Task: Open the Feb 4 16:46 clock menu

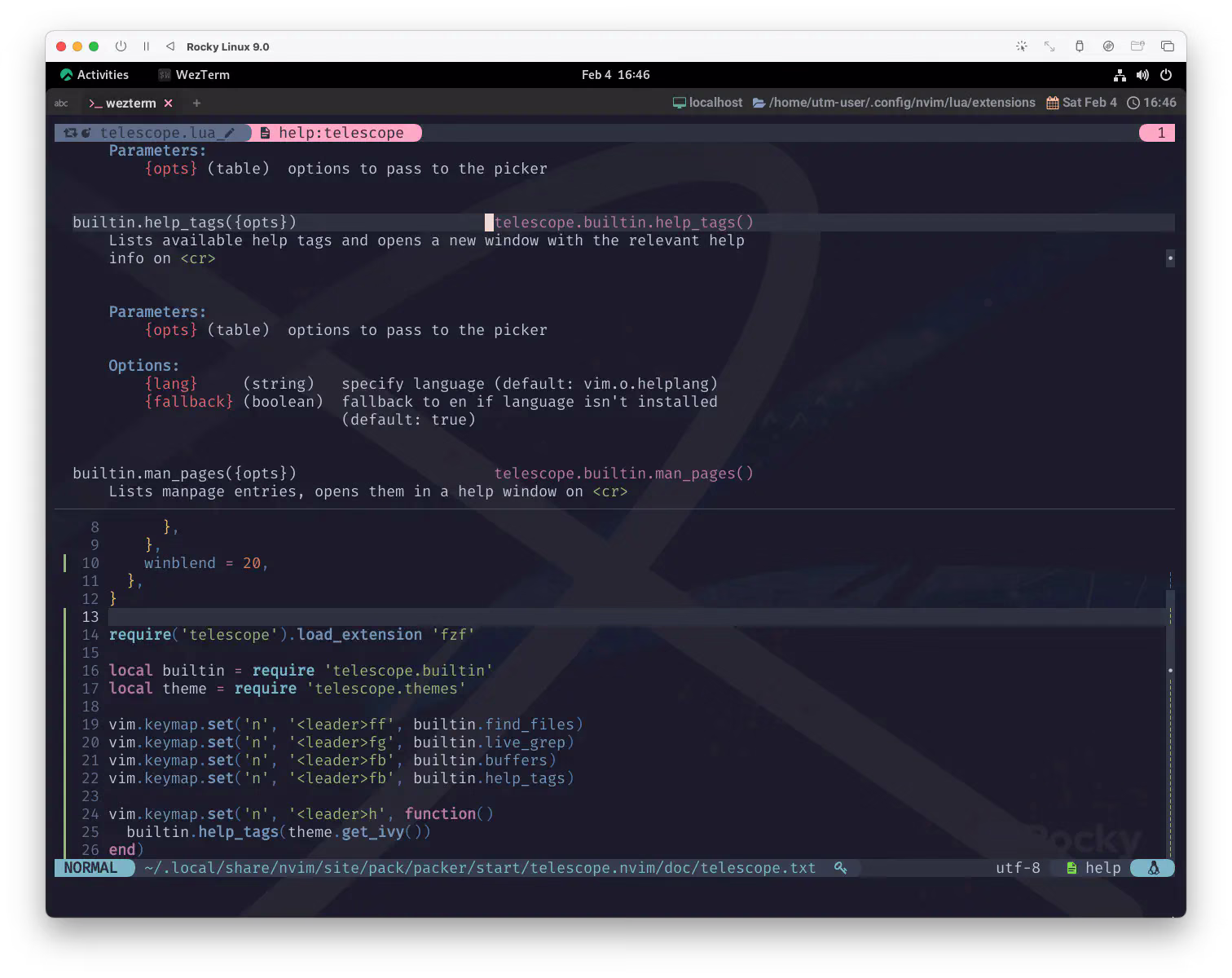Action: tap(615, 75)
